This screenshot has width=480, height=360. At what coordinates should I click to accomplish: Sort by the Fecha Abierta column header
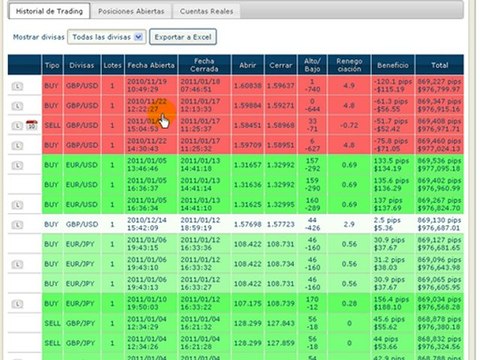tap(151, 65)
